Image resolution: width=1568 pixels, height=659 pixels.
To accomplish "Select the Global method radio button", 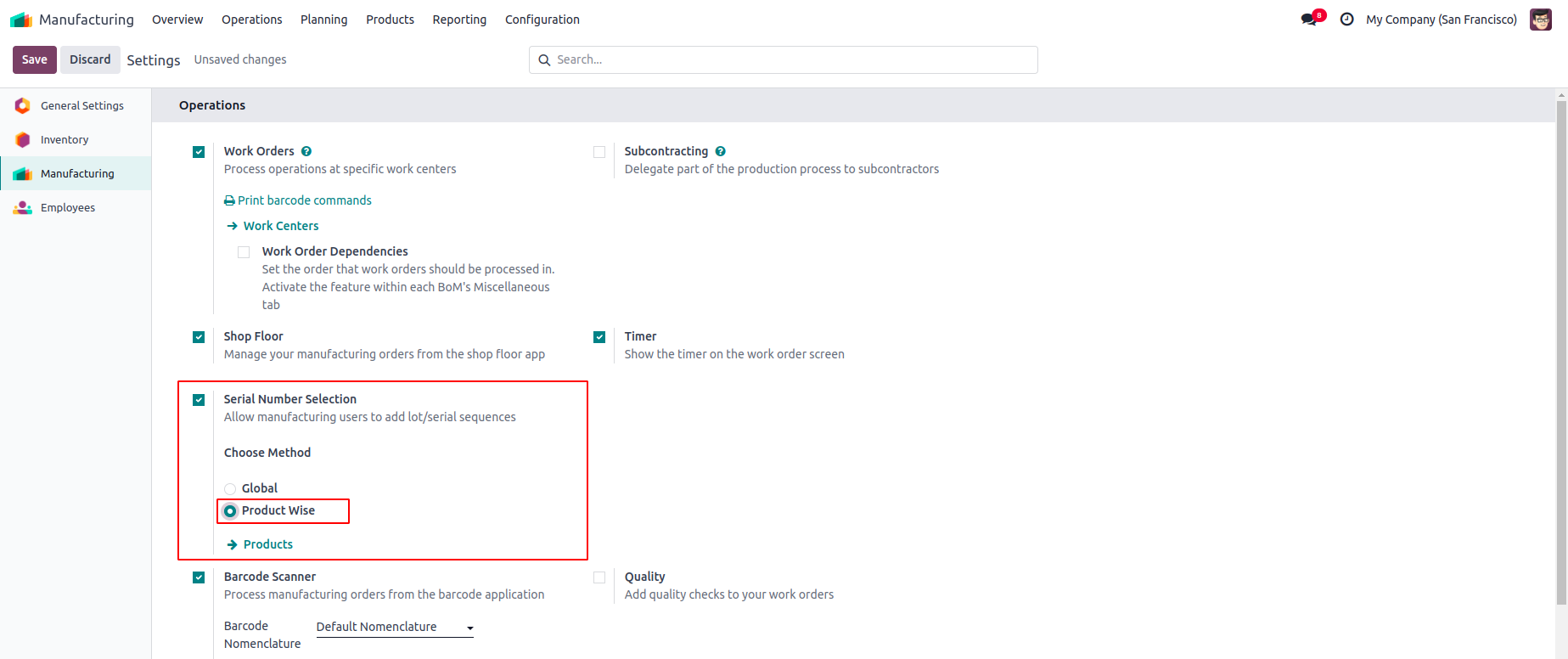I will (230, 489).
